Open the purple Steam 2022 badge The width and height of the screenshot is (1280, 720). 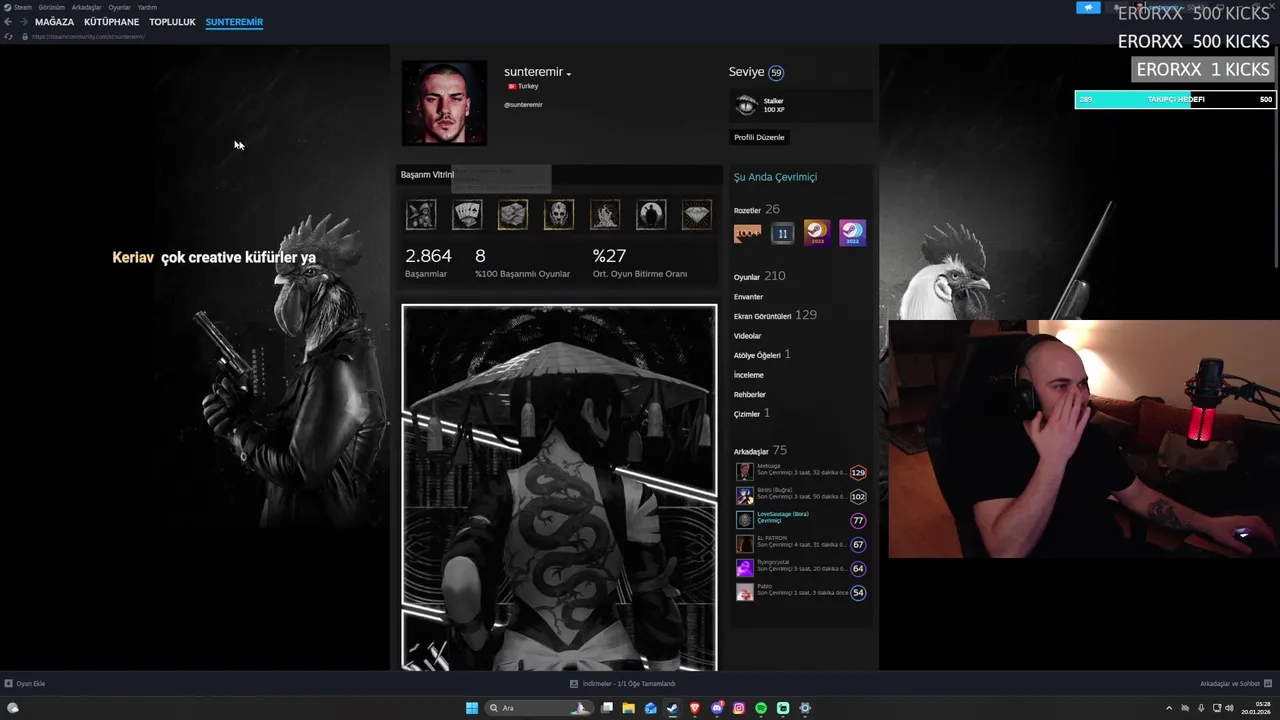pyautogui.click(x=852, y=233)
